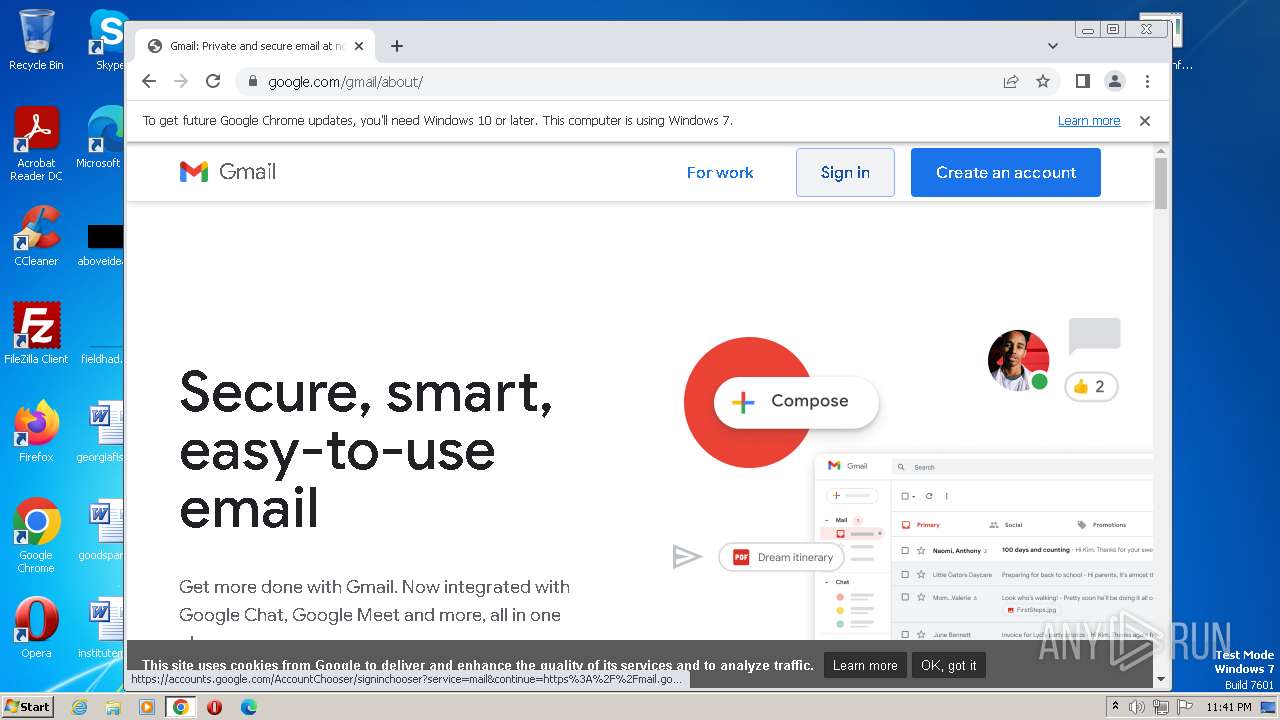Reload the Gmail page
This screenshot has height=720, width=1280.
pyautogui.click(x=213, y=81)
